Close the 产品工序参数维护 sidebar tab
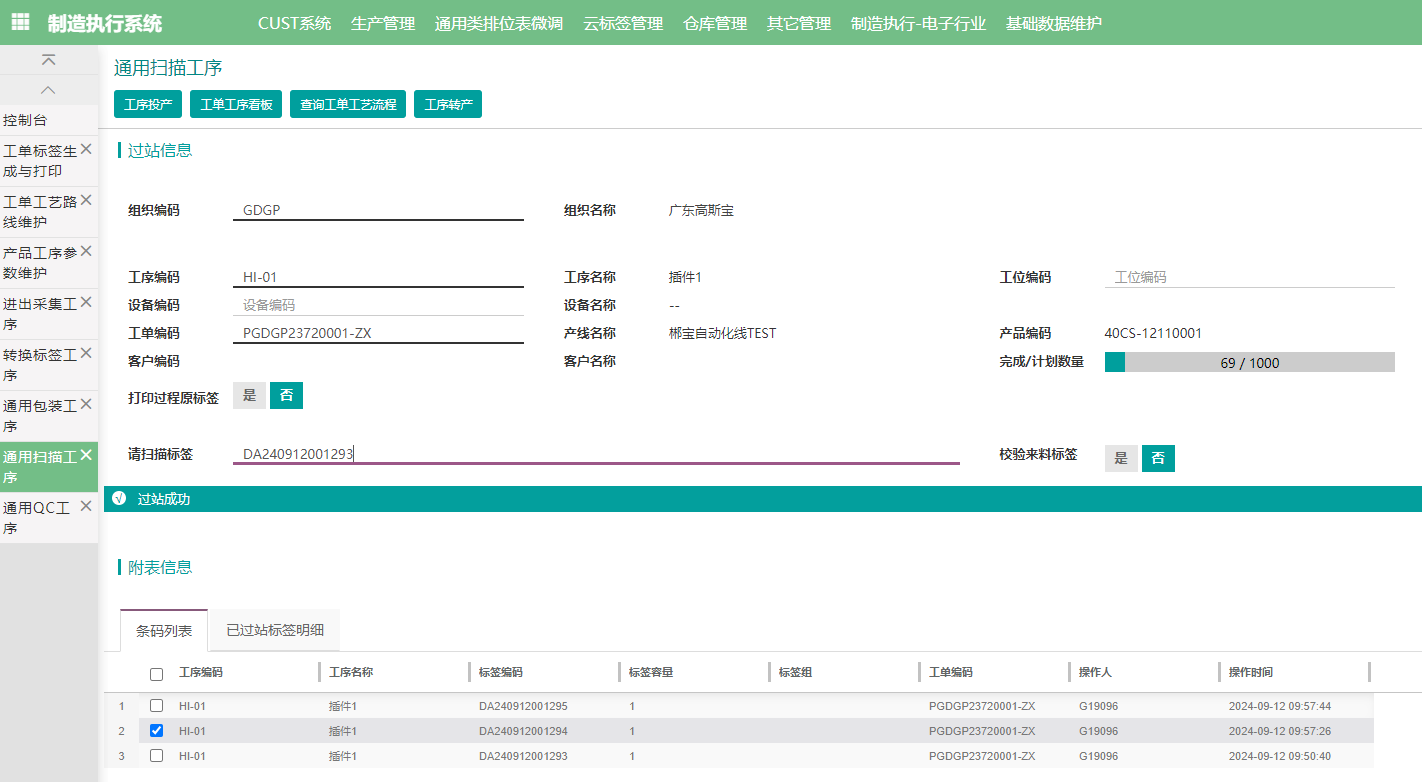Image resolution: width=1422 pixels, height=782 pixels. (86, 251)
